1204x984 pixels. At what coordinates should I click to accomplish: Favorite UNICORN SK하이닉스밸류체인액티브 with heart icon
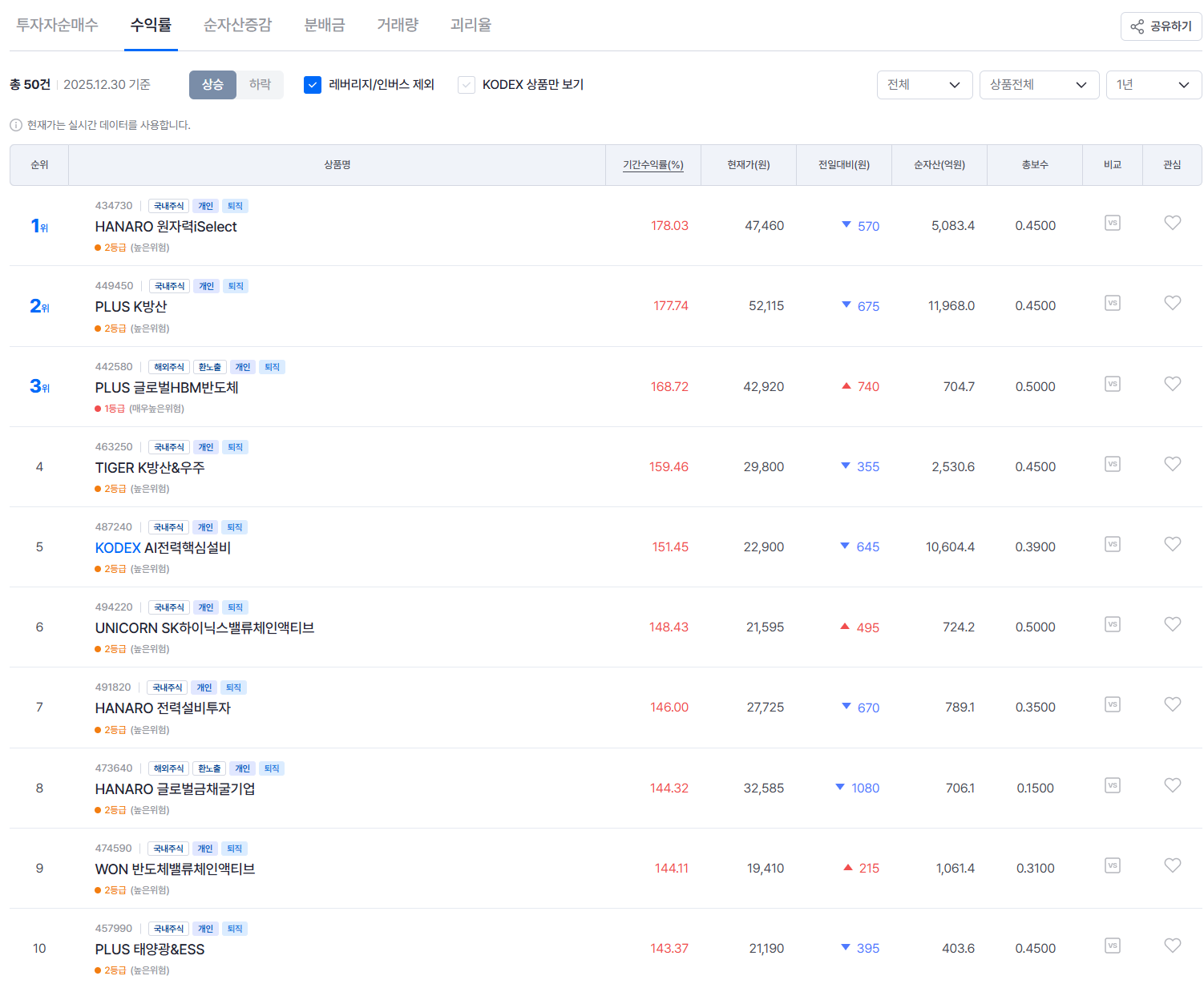coord(1172,624)
